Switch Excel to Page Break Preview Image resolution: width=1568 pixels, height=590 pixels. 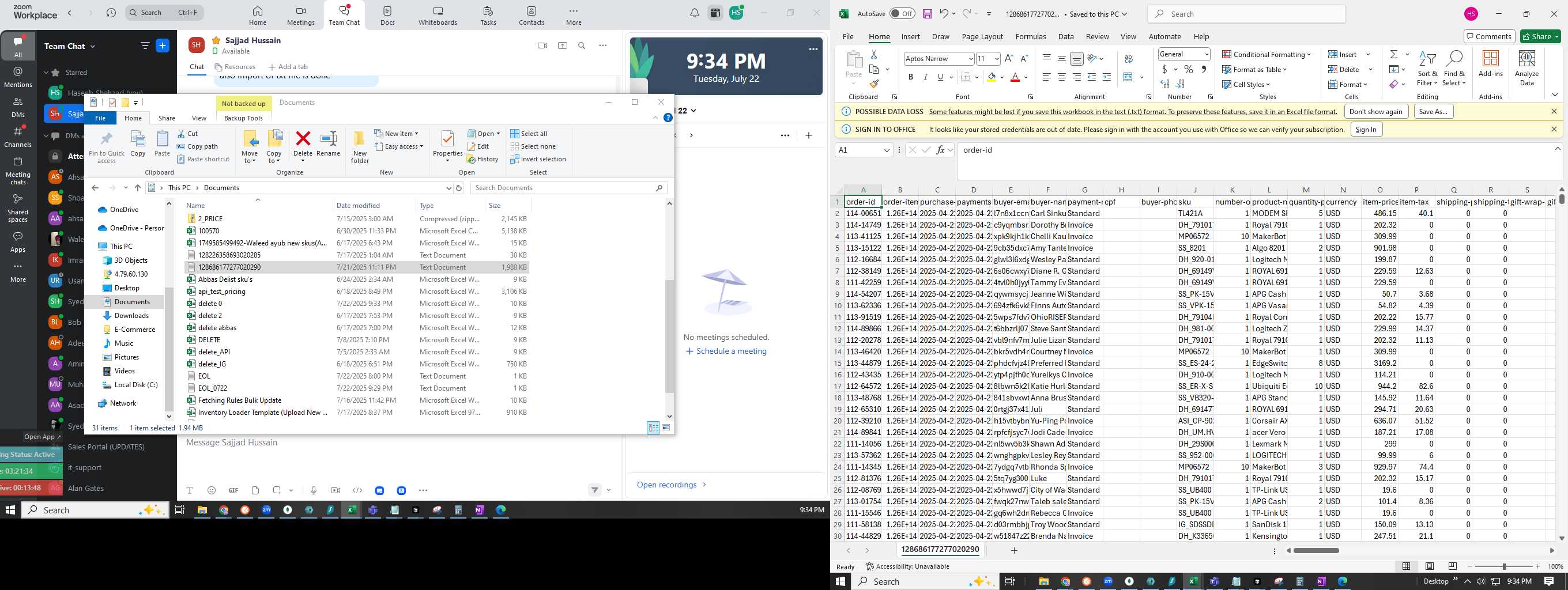(1452, 566)
